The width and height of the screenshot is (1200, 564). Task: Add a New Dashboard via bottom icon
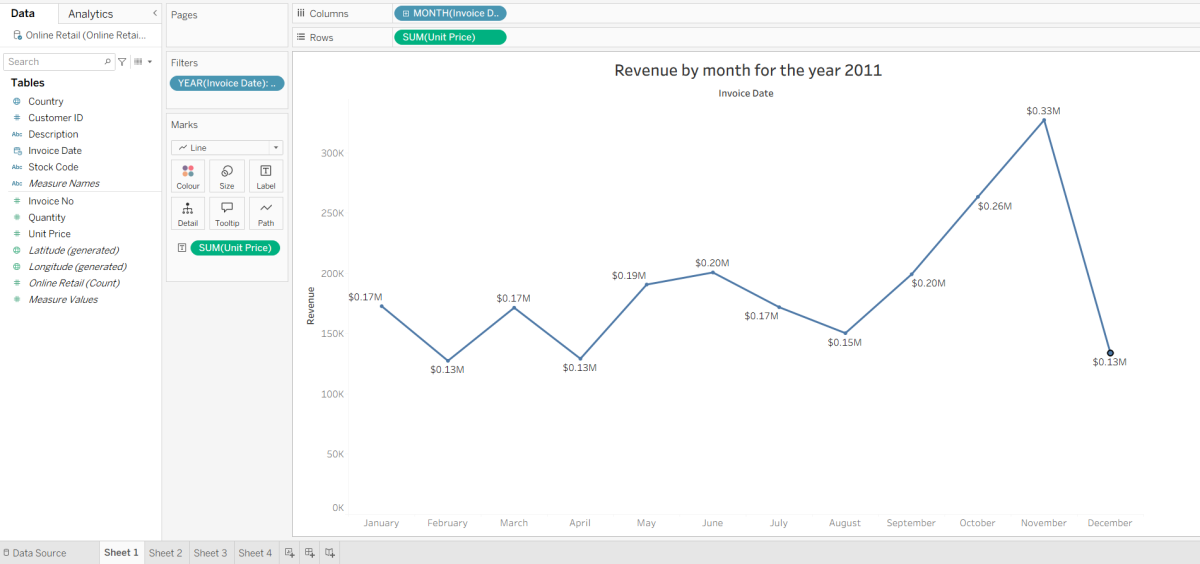[309, 553]
